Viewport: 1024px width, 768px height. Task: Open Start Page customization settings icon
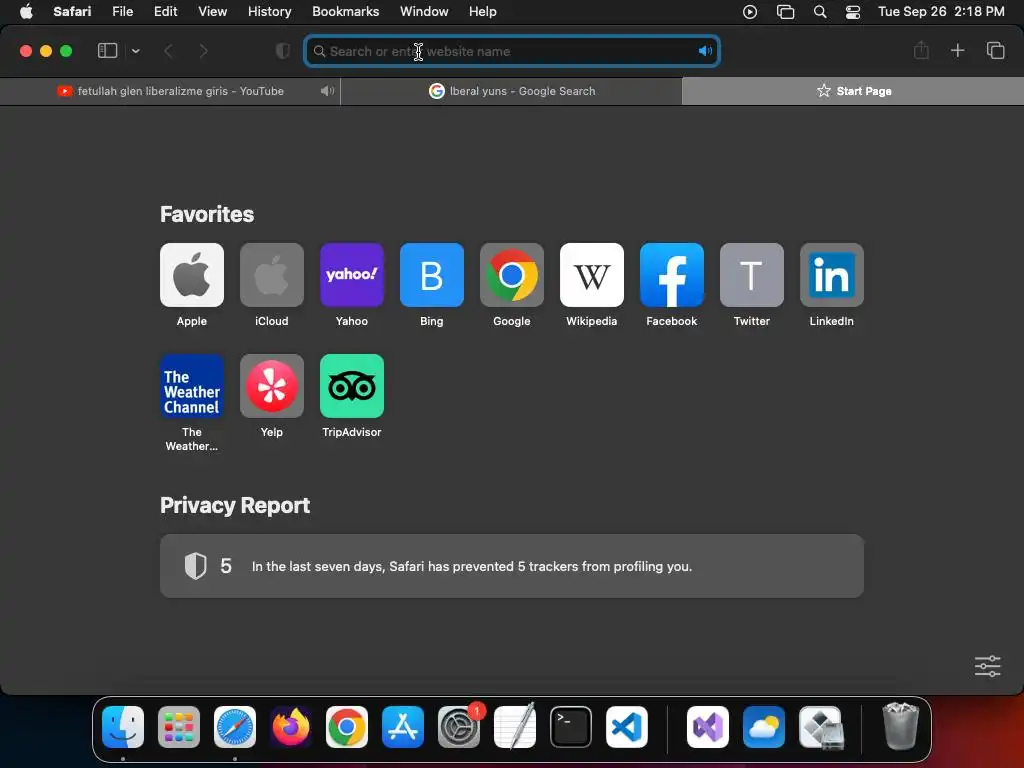[x=987, y=666]
